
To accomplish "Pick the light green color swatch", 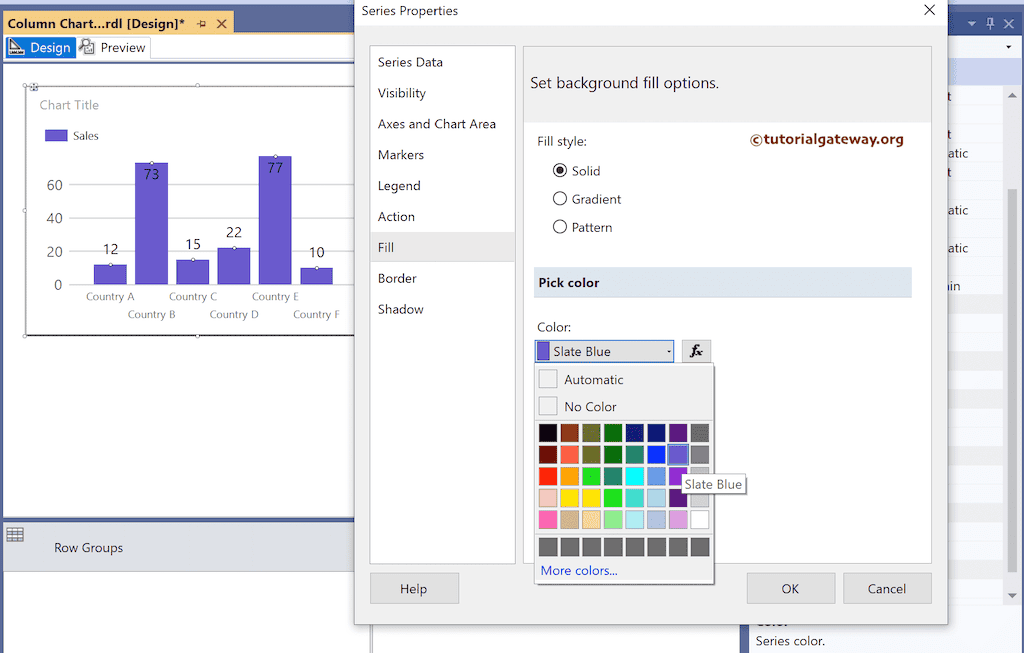I will [x=613, y=519].
